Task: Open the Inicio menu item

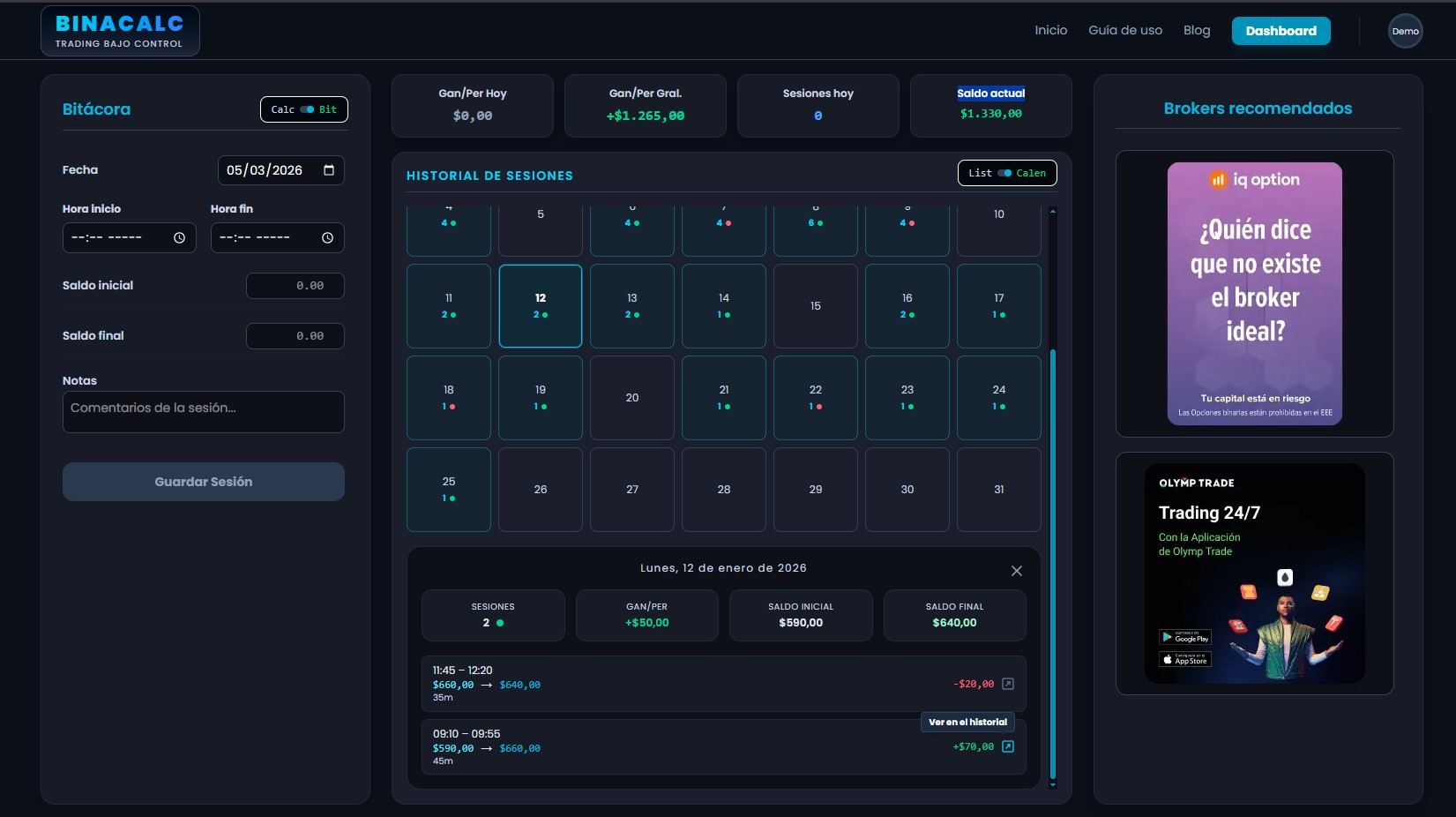Action: pos(1050,30)
